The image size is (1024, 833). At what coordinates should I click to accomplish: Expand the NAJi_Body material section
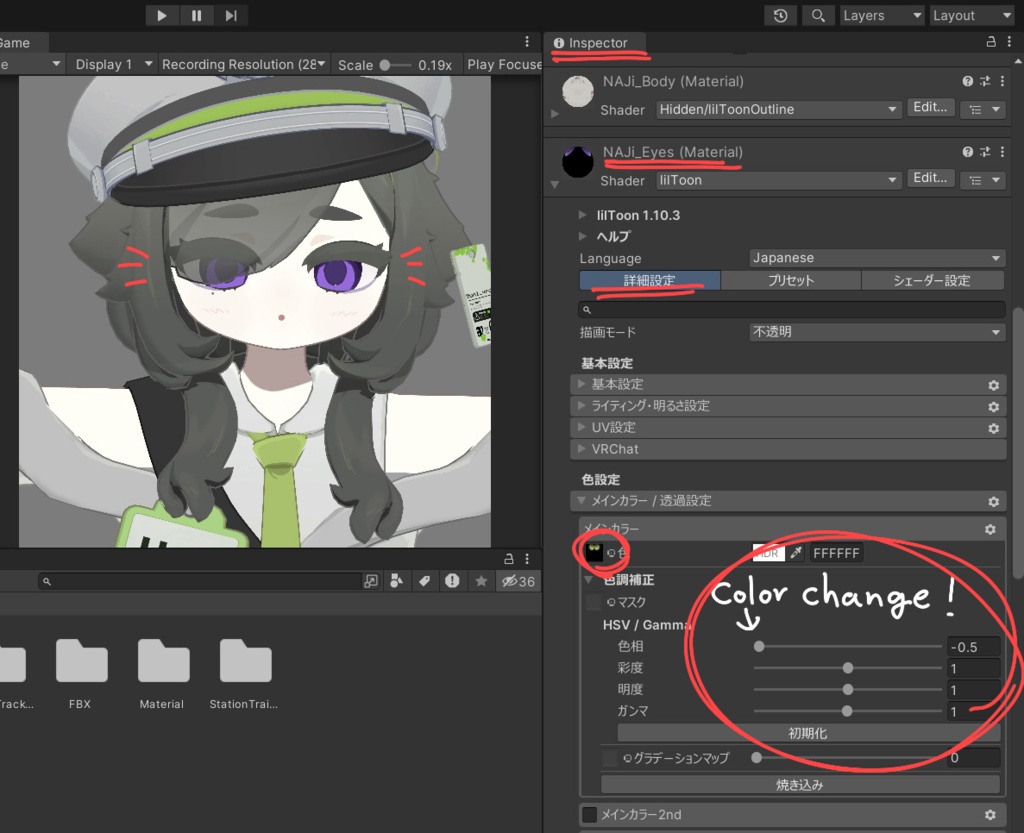(554, 114)
